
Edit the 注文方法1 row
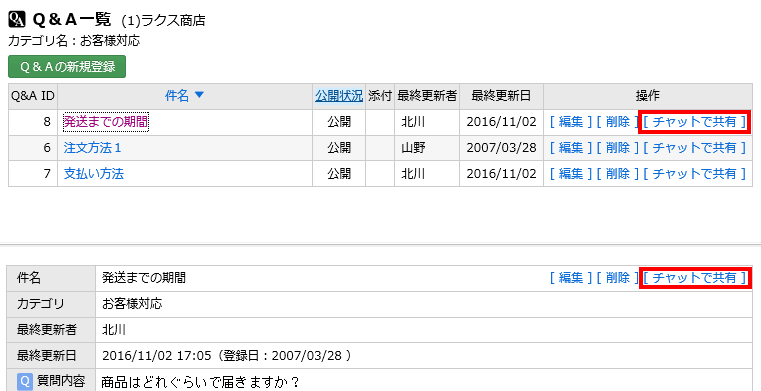pos(571,147)
